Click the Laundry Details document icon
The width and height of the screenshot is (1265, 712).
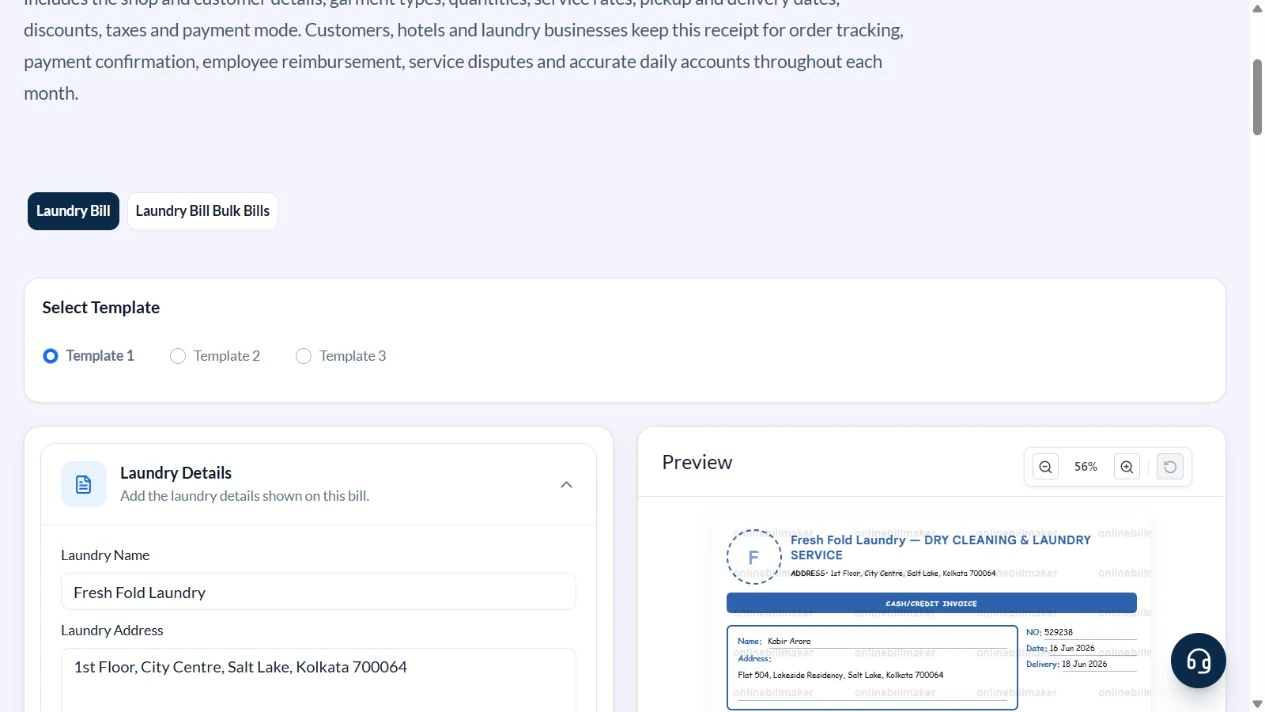pos(83,484)
